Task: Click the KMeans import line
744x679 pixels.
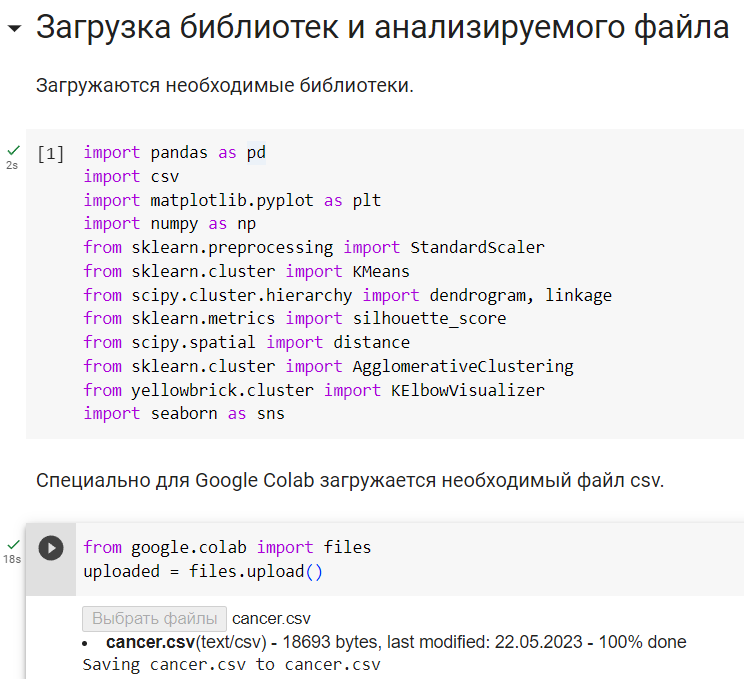Action: 247,271
